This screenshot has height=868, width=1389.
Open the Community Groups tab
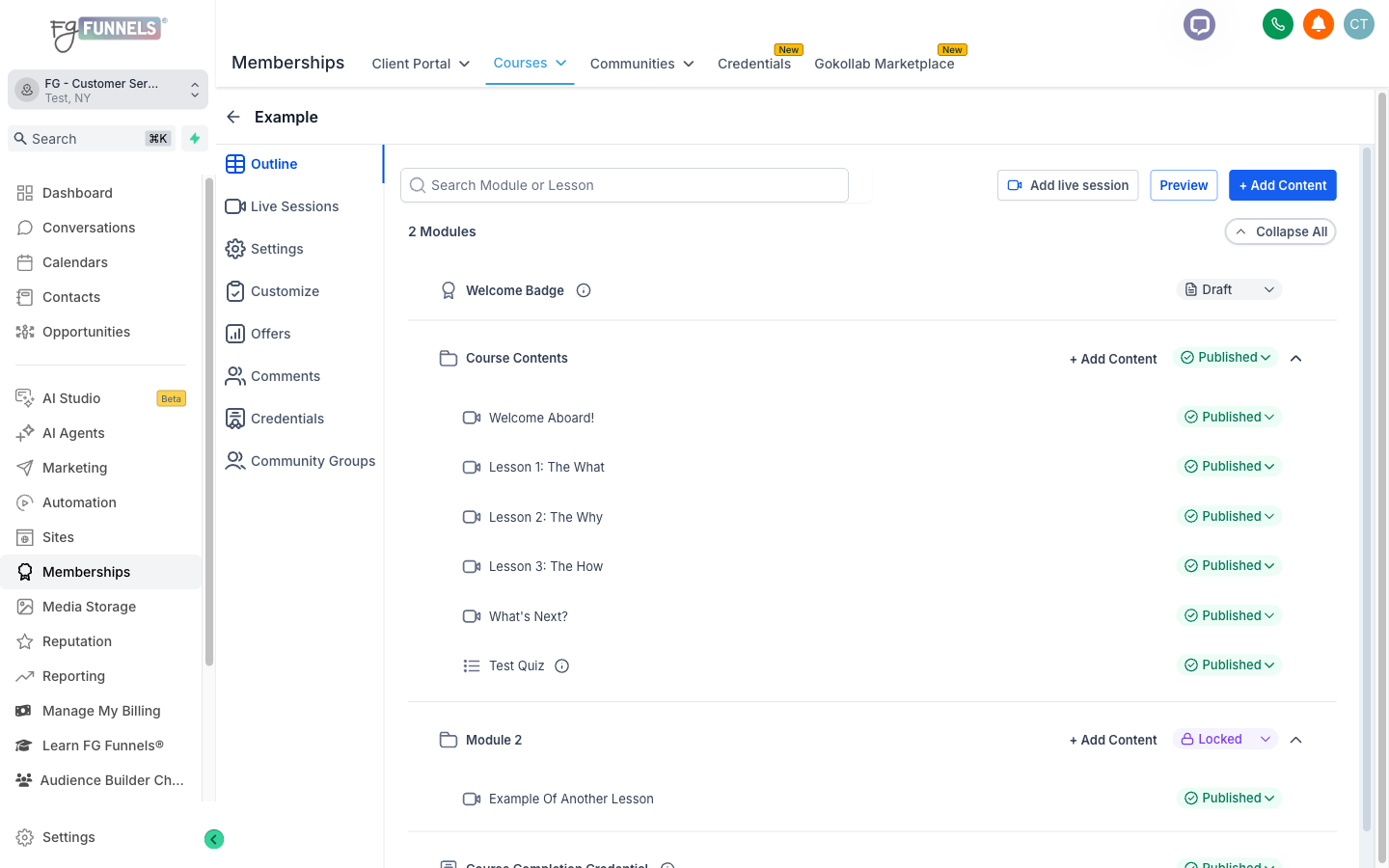(x=300, y=461)
